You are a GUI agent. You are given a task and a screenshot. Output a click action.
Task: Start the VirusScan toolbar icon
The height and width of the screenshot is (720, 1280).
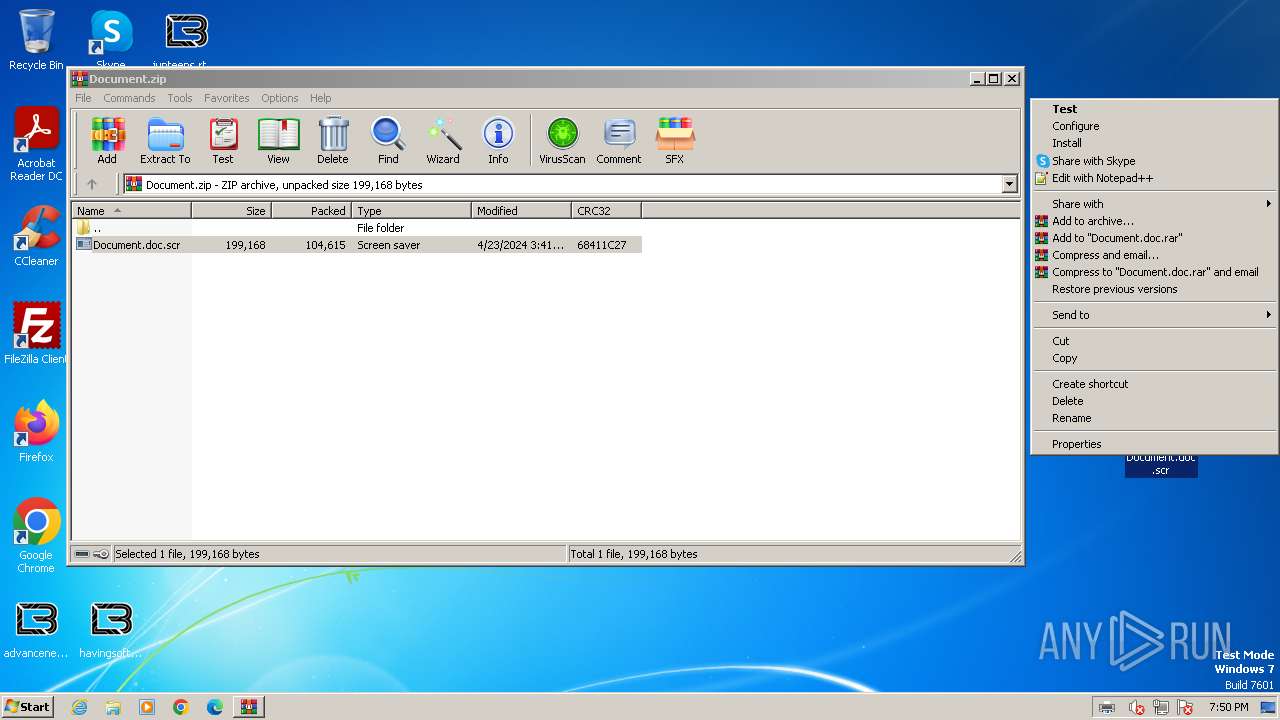click(562, 140)
